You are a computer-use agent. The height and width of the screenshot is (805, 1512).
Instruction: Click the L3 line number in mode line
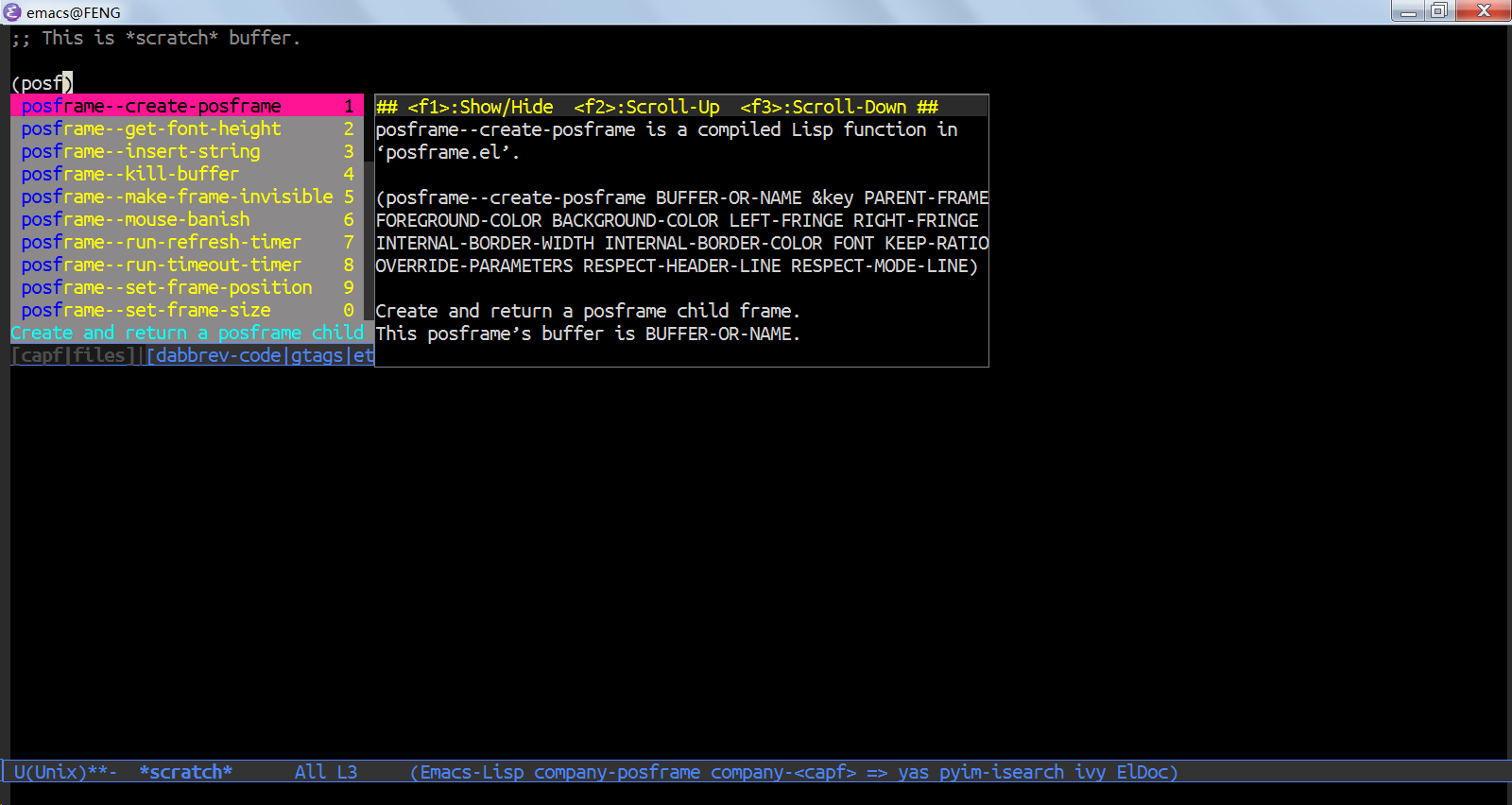tap(347, 772)
